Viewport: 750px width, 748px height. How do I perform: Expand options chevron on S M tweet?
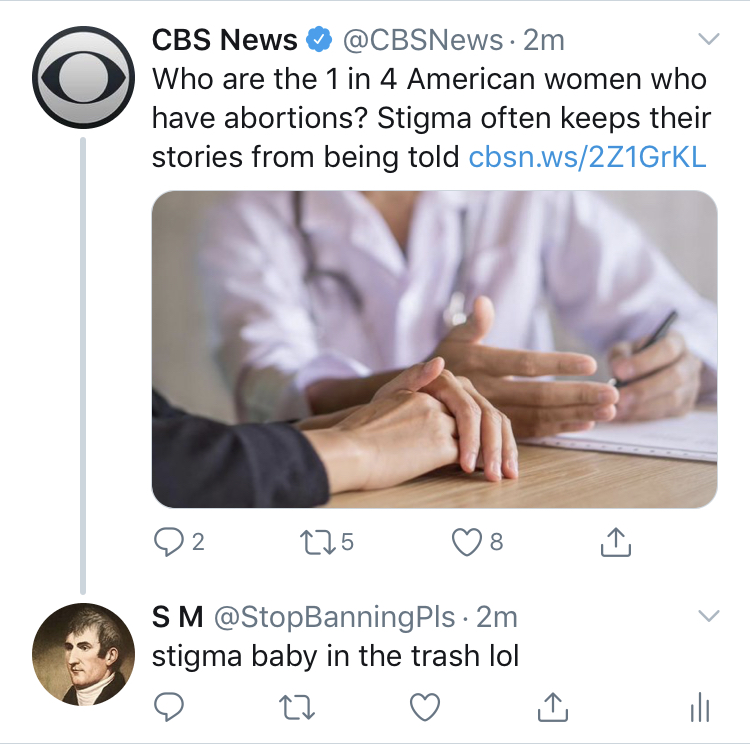[x=708, y=616]
